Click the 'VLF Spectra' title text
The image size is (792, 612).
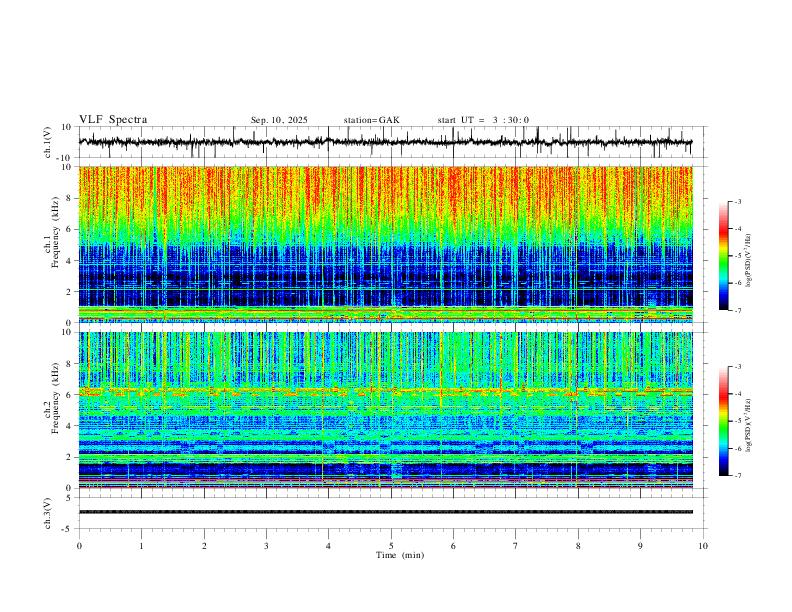point(113,120)
